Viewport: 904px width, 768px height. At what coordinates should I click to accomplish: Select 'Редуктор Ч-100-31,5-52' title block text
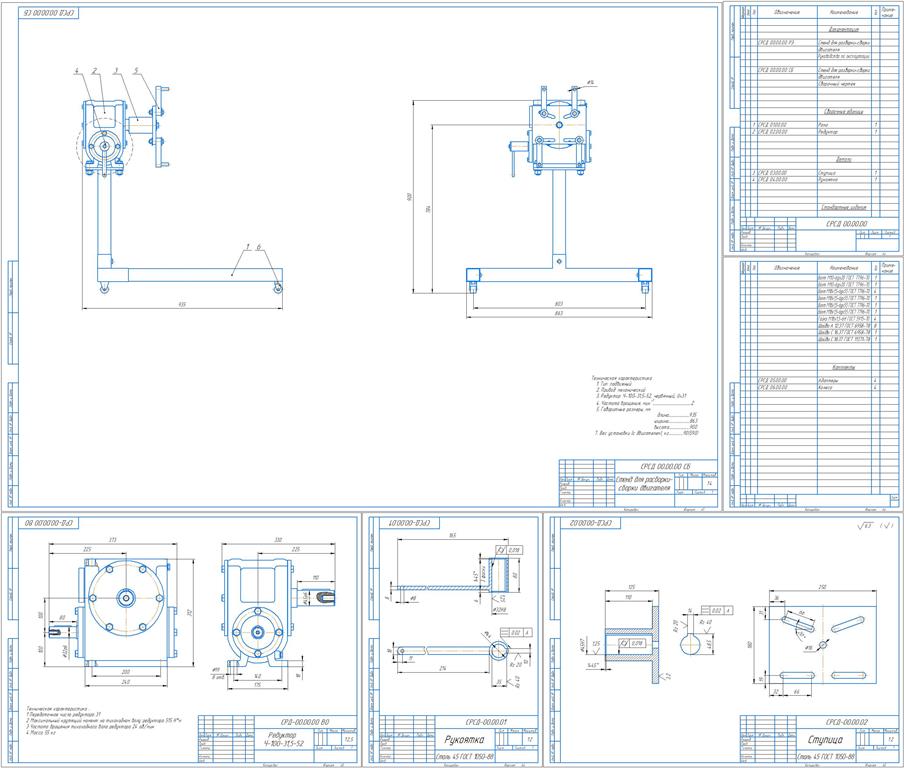click(283, 740)
